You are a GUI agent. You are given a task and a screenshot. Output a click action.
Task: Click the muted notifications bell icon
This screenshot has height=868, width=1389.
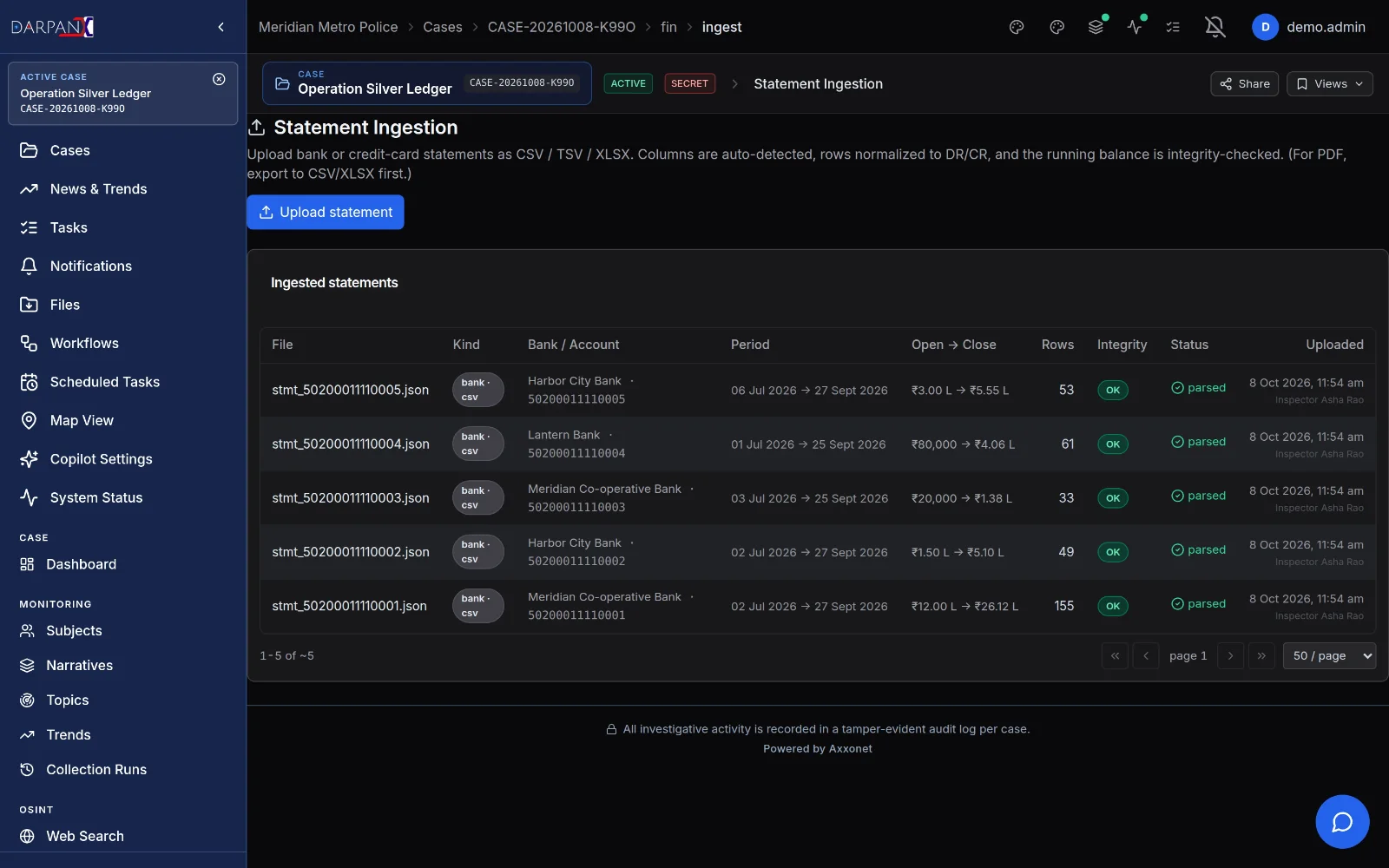(x=1215, y=27)
